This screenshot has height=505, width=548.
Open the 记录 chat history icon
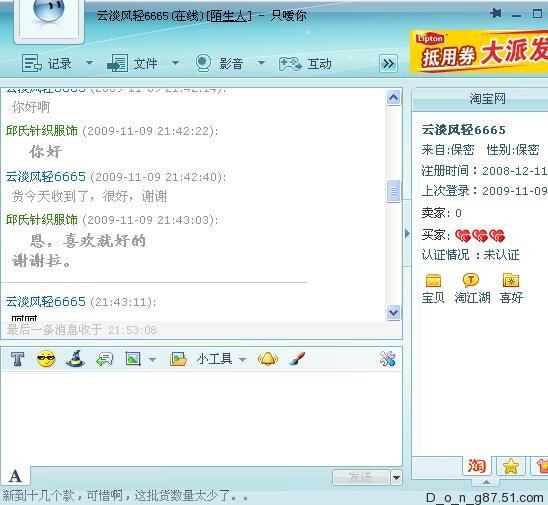(32, 63)
